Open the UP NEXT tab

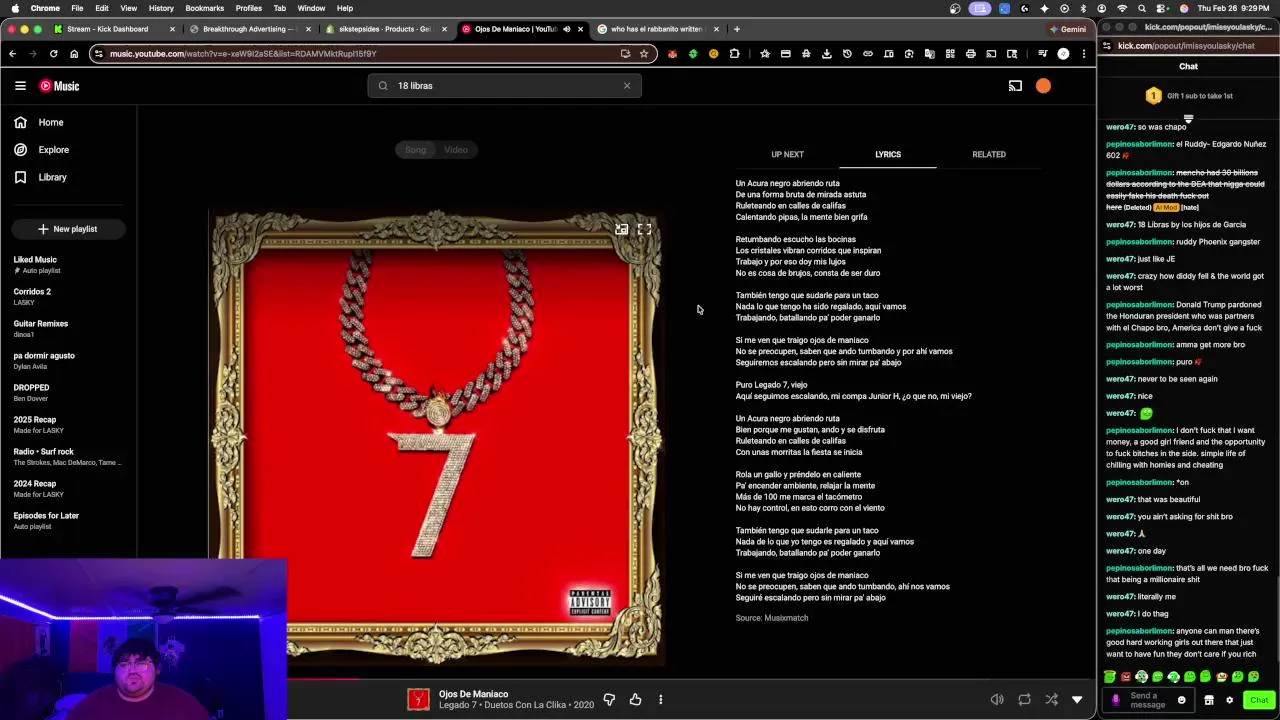coord(787,154)
